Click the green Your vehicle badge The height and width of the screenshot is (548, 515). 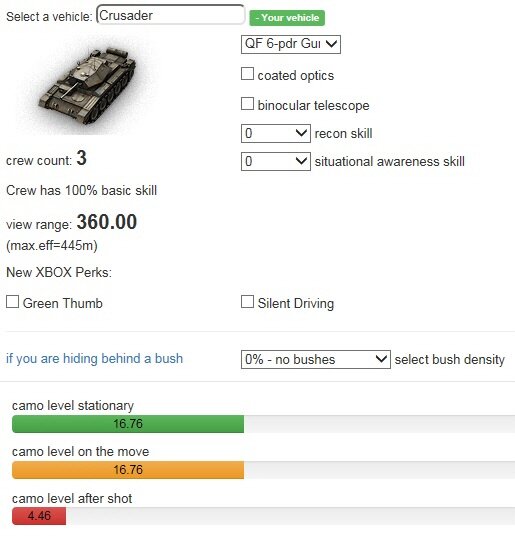287,18
